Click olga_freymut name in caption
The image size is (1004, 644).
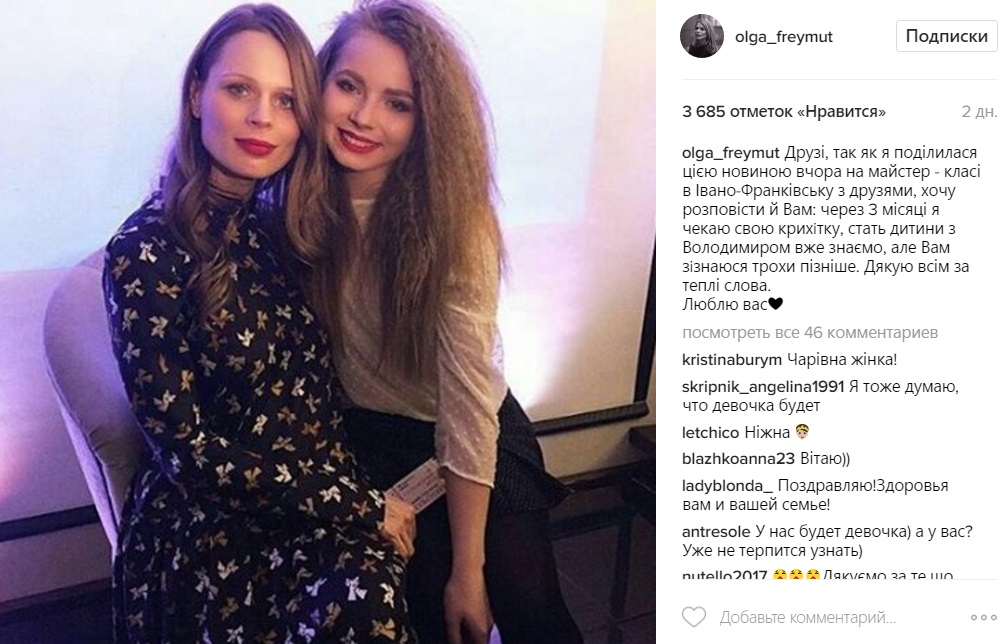pyautogui.click(x=731, y=153)
